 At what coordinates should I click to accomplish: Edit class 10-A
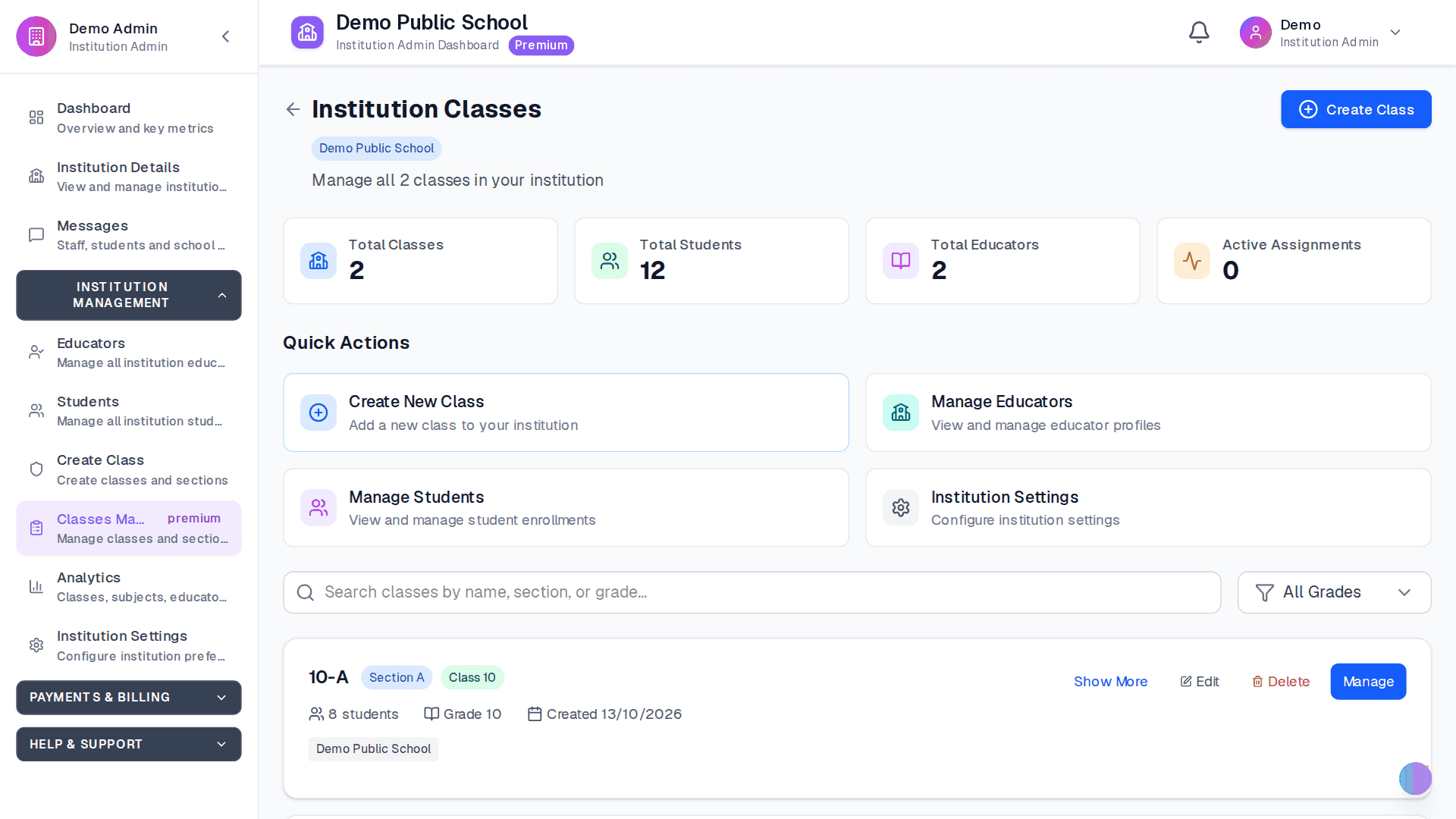[1200, 682]
